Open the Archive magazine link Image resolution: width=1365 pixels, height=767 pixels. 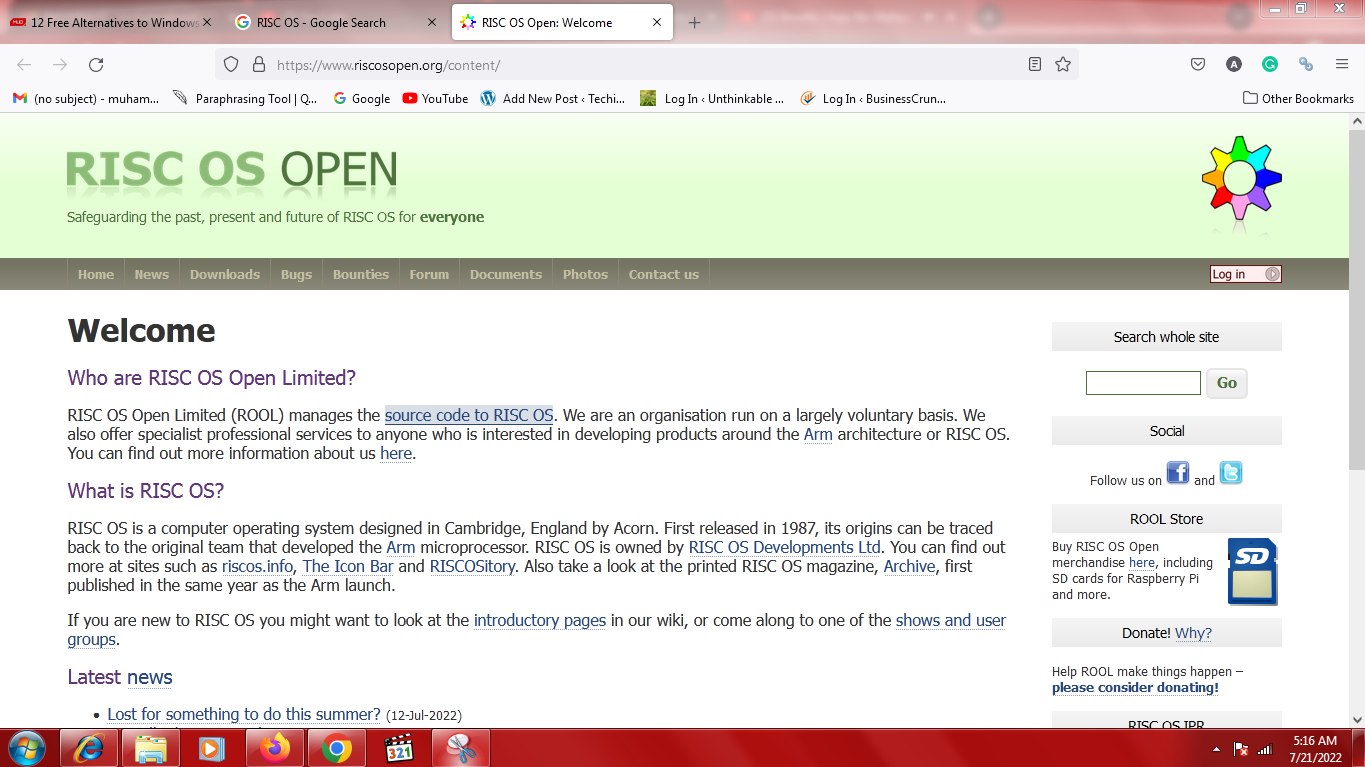pos(910,566)
